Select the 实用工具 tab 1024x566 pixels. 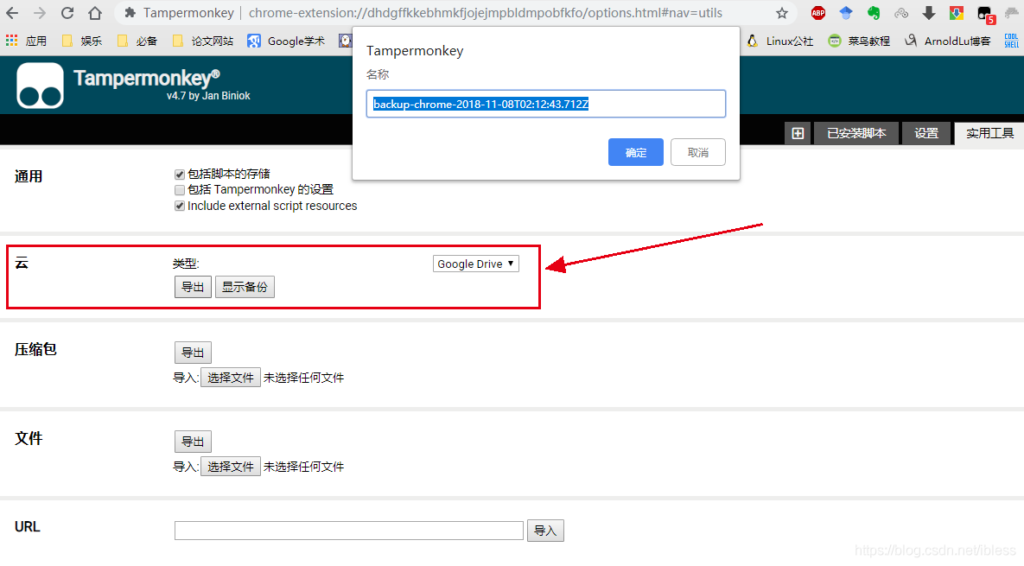pyautogui.click(x=989, y=133)
